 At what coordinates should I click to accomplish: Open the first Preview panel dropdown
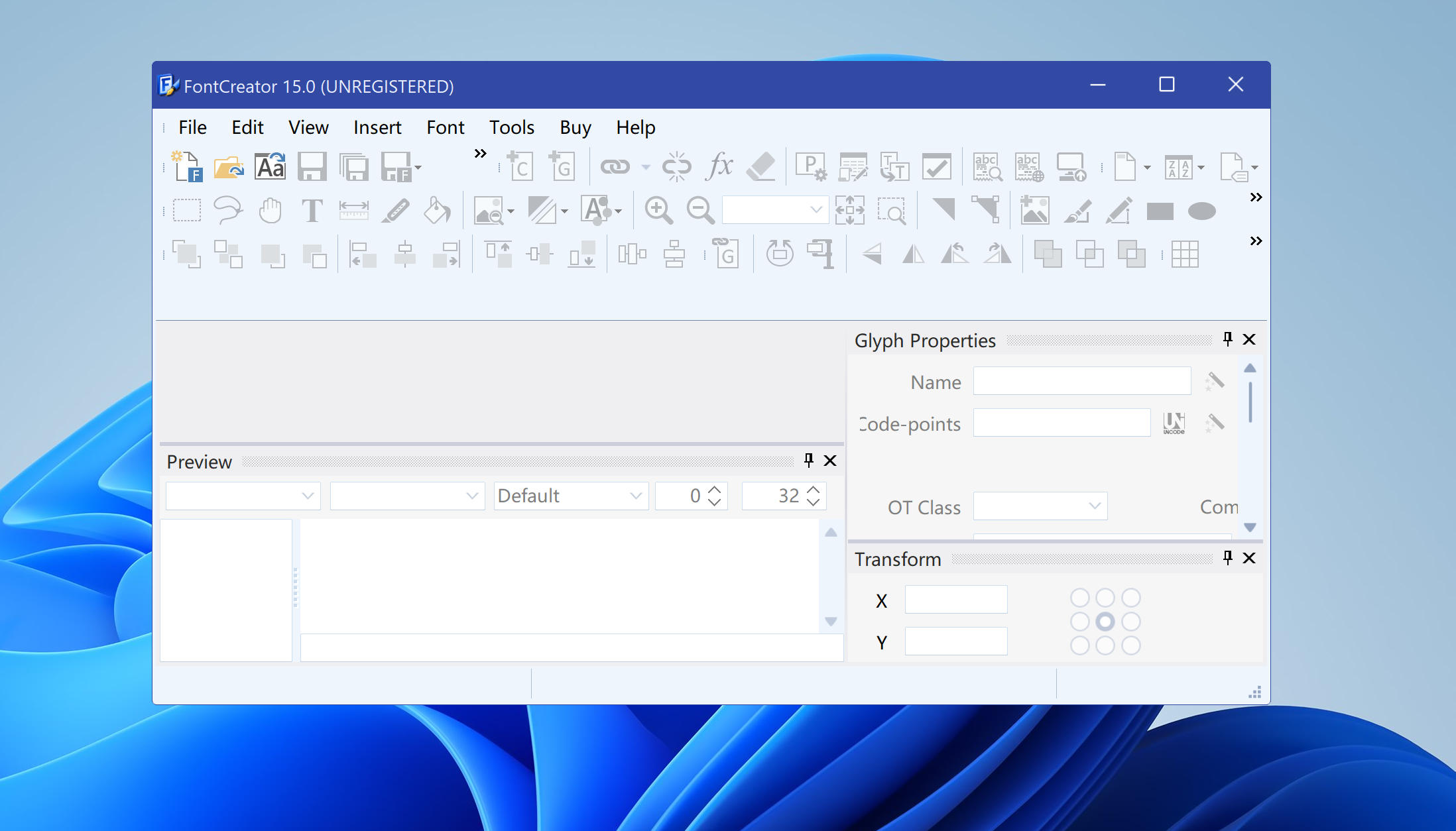coord(243,496)
